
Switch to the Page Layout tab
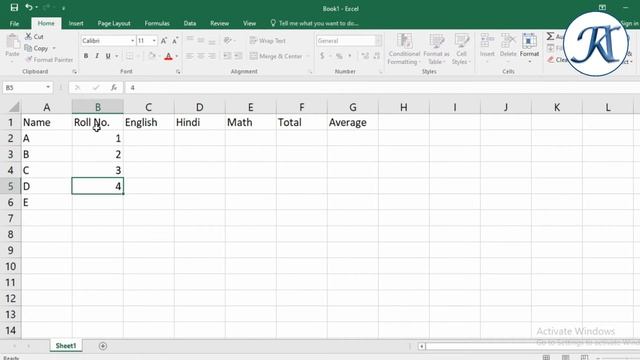(x=114, y=23)
